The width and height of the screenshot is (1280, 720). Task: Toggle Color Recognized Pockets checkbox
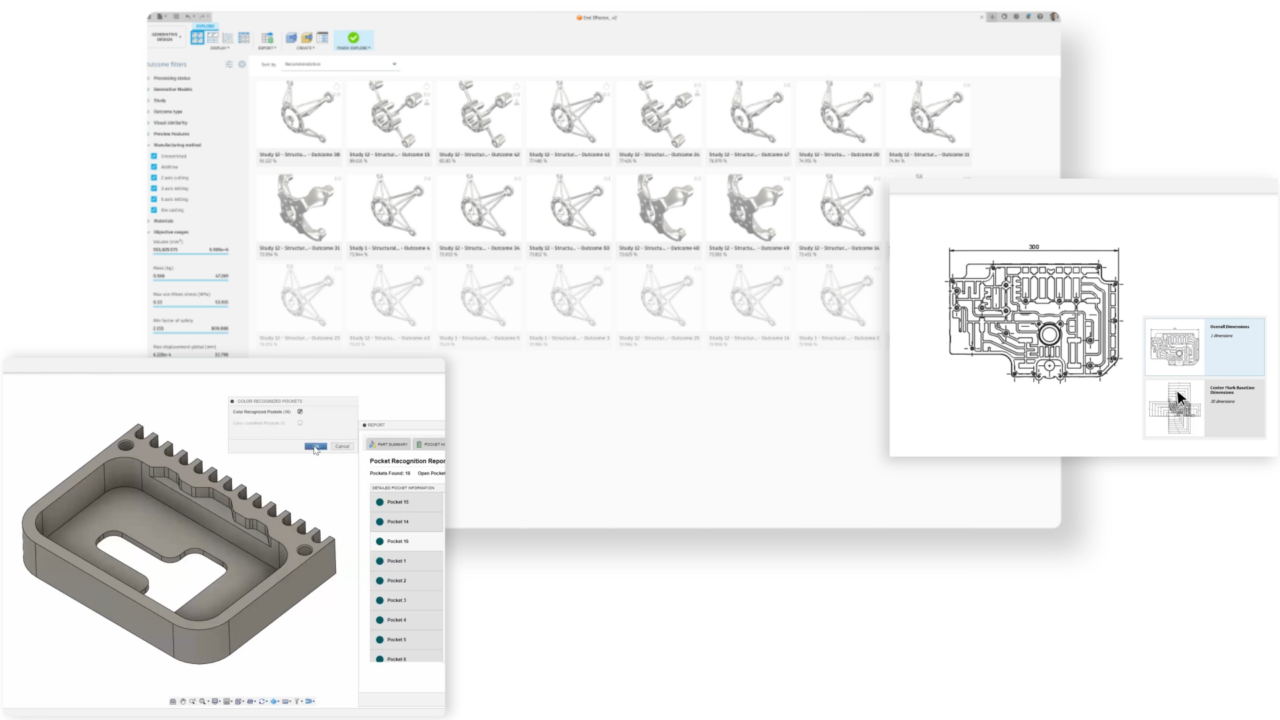pos(300,412)
